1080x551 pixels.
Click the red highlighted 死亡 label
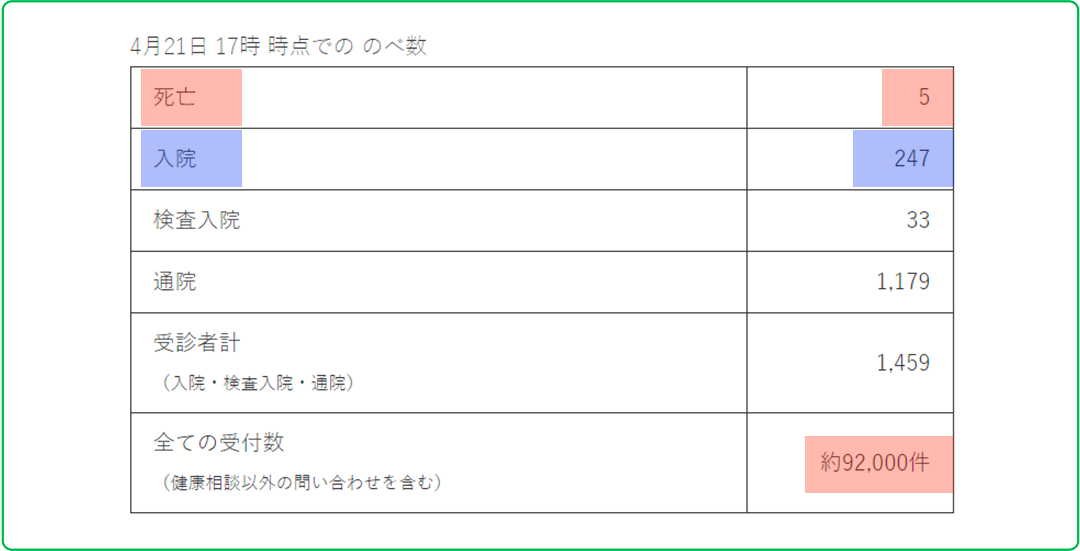175,97
